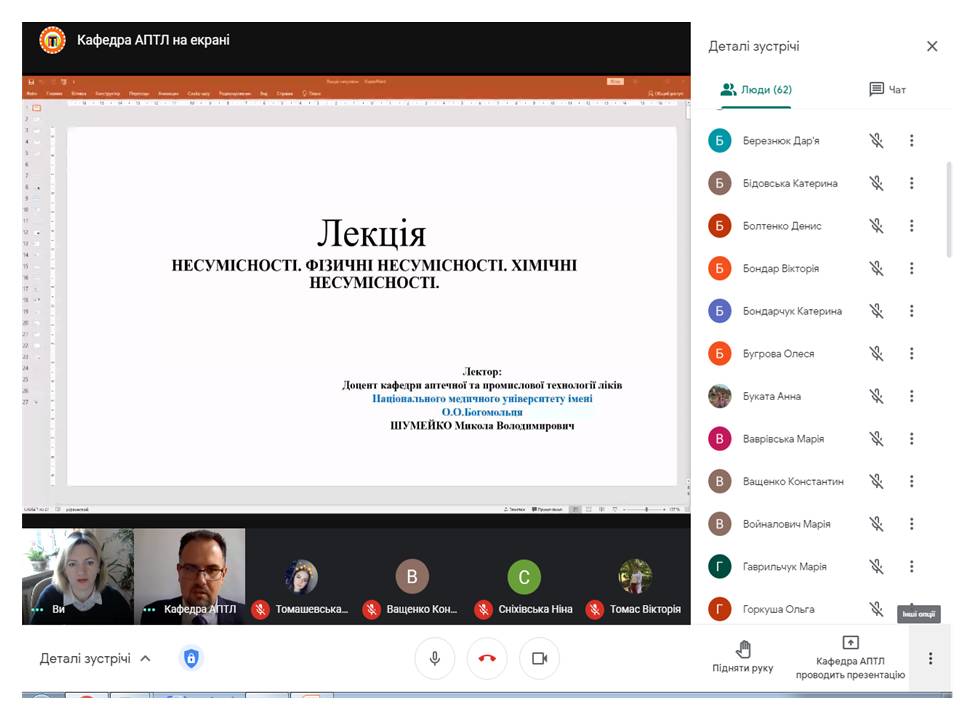Leave the call with the red hang-up button

pos(487,658)
